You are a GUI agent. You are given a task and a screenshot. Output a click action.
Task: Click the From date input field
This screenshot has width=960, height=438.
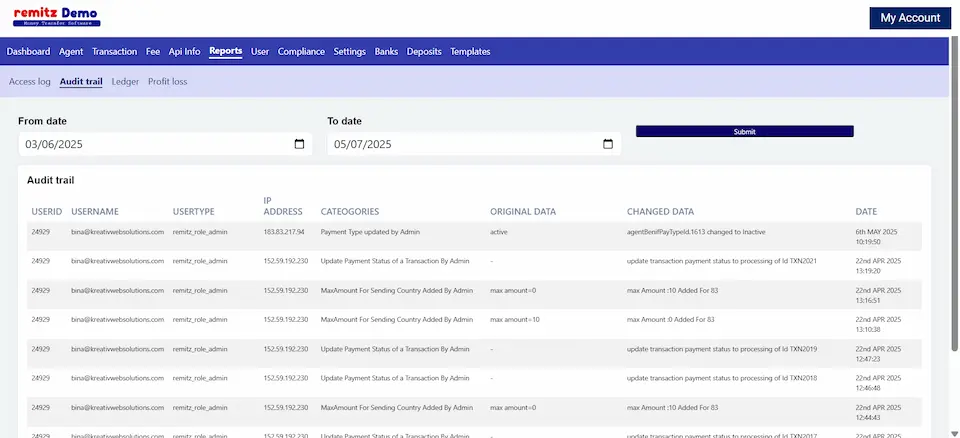[x=150, y=144]
